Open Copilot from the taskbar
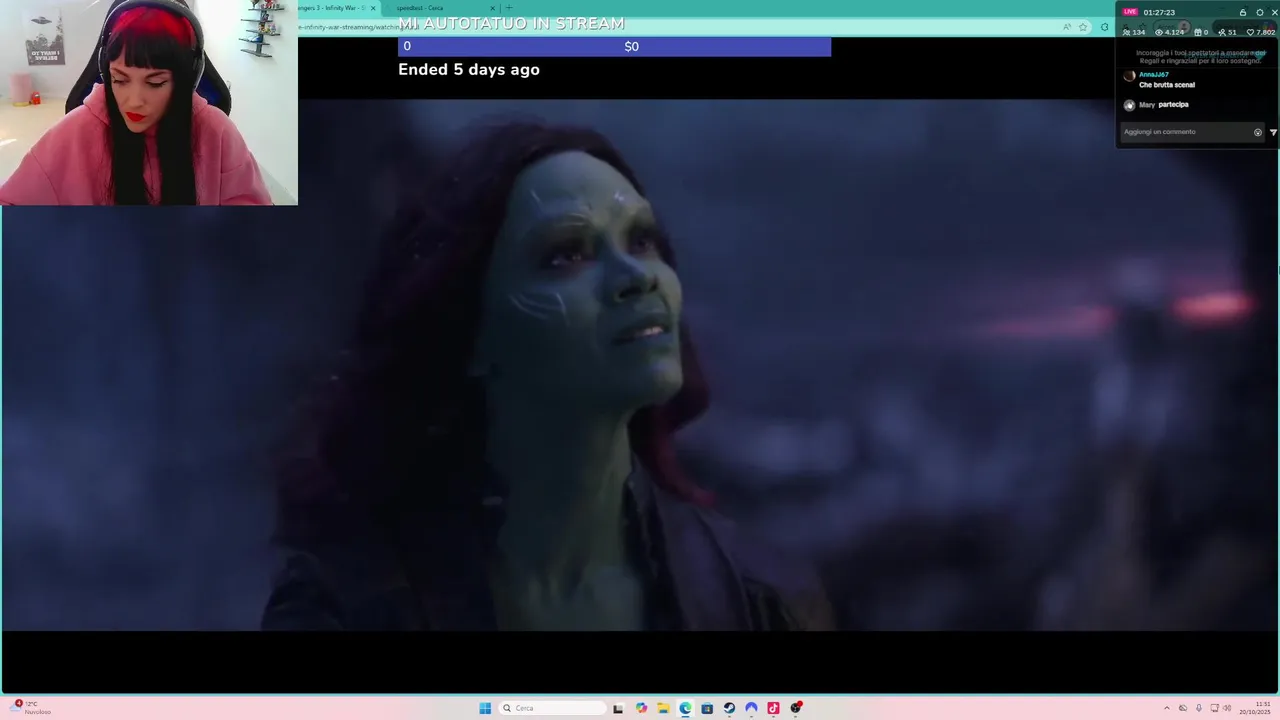 pos(641,708)
